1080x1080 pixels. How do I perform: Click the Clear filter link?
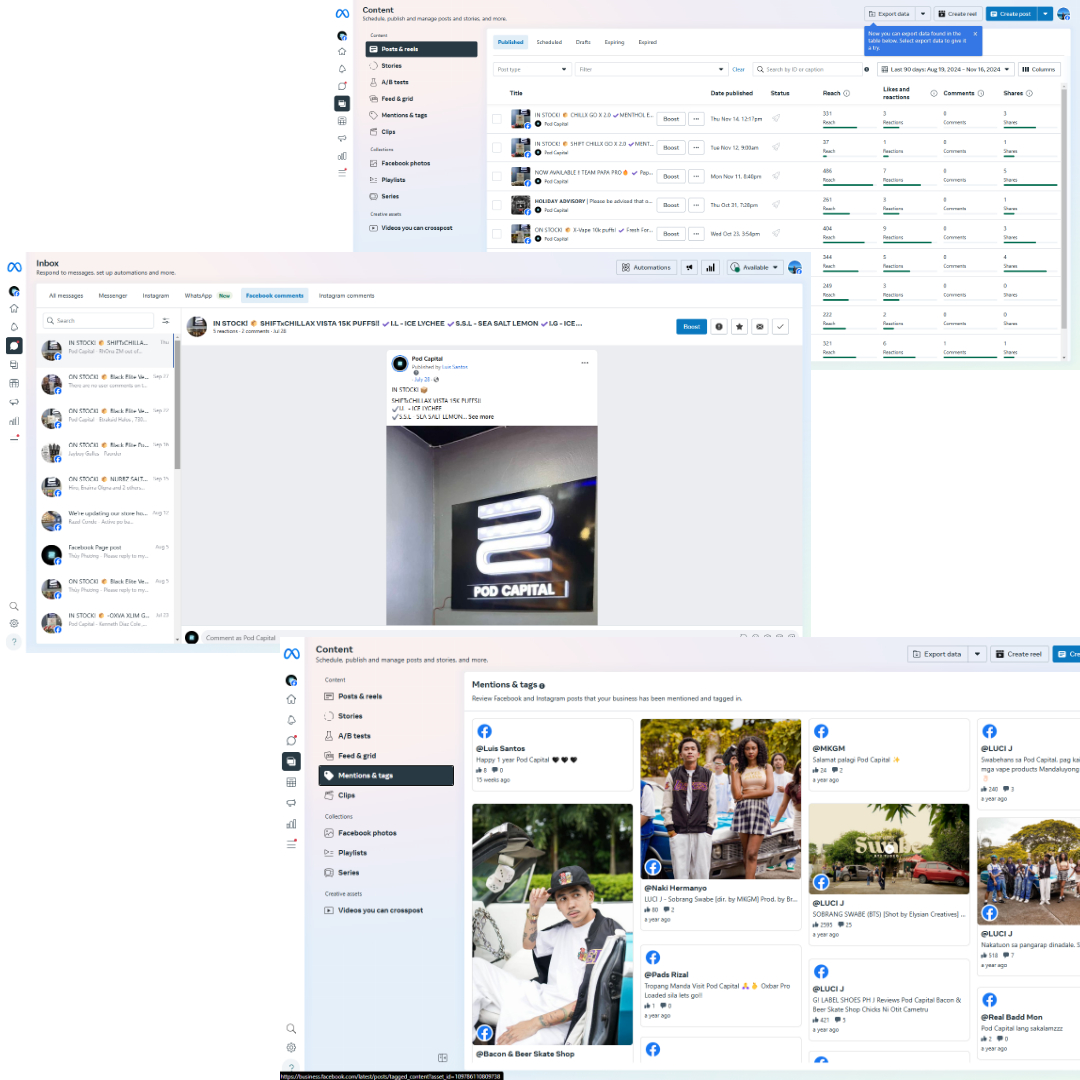738,70
